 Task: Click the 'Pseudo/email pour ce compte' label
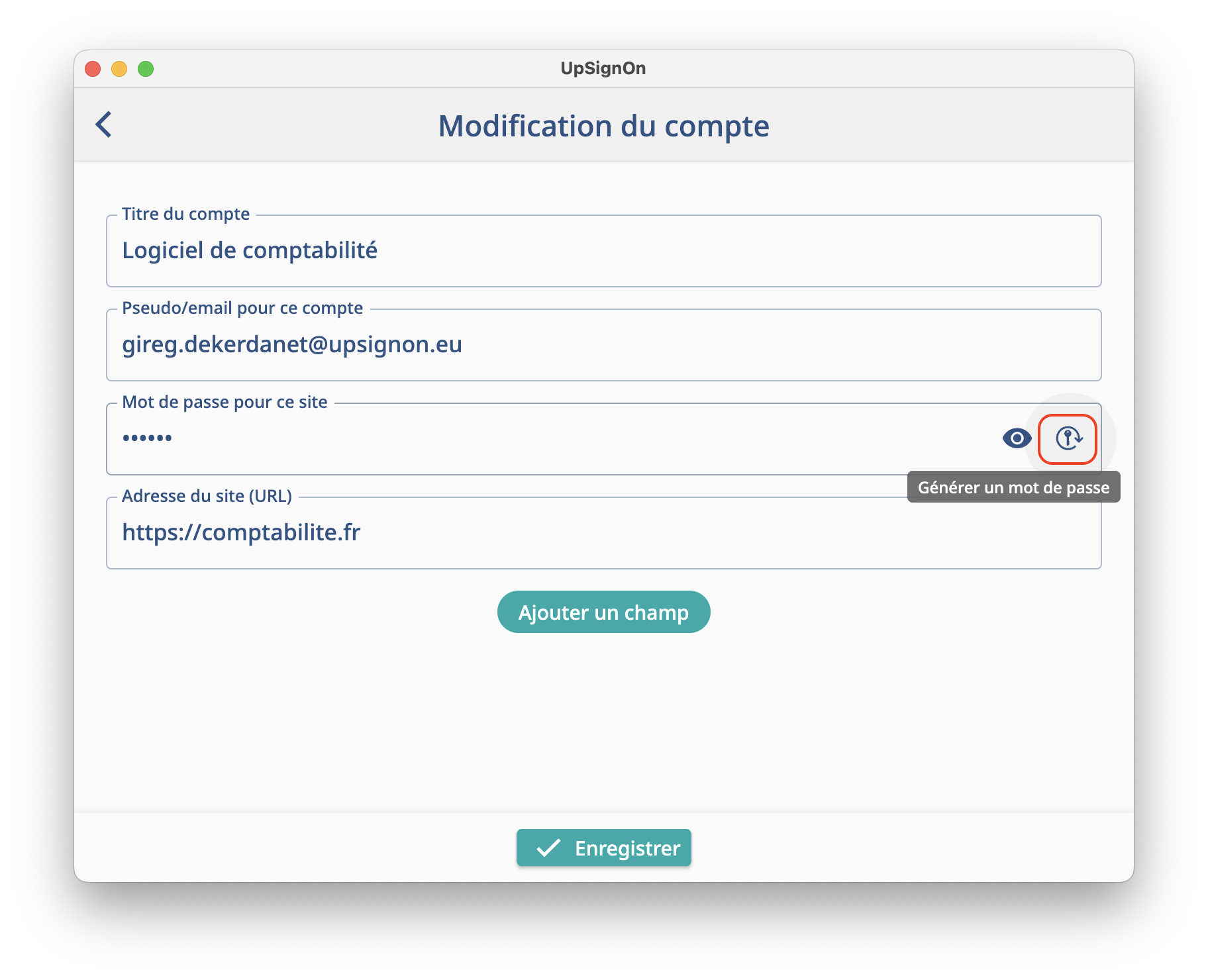[242, 308]
